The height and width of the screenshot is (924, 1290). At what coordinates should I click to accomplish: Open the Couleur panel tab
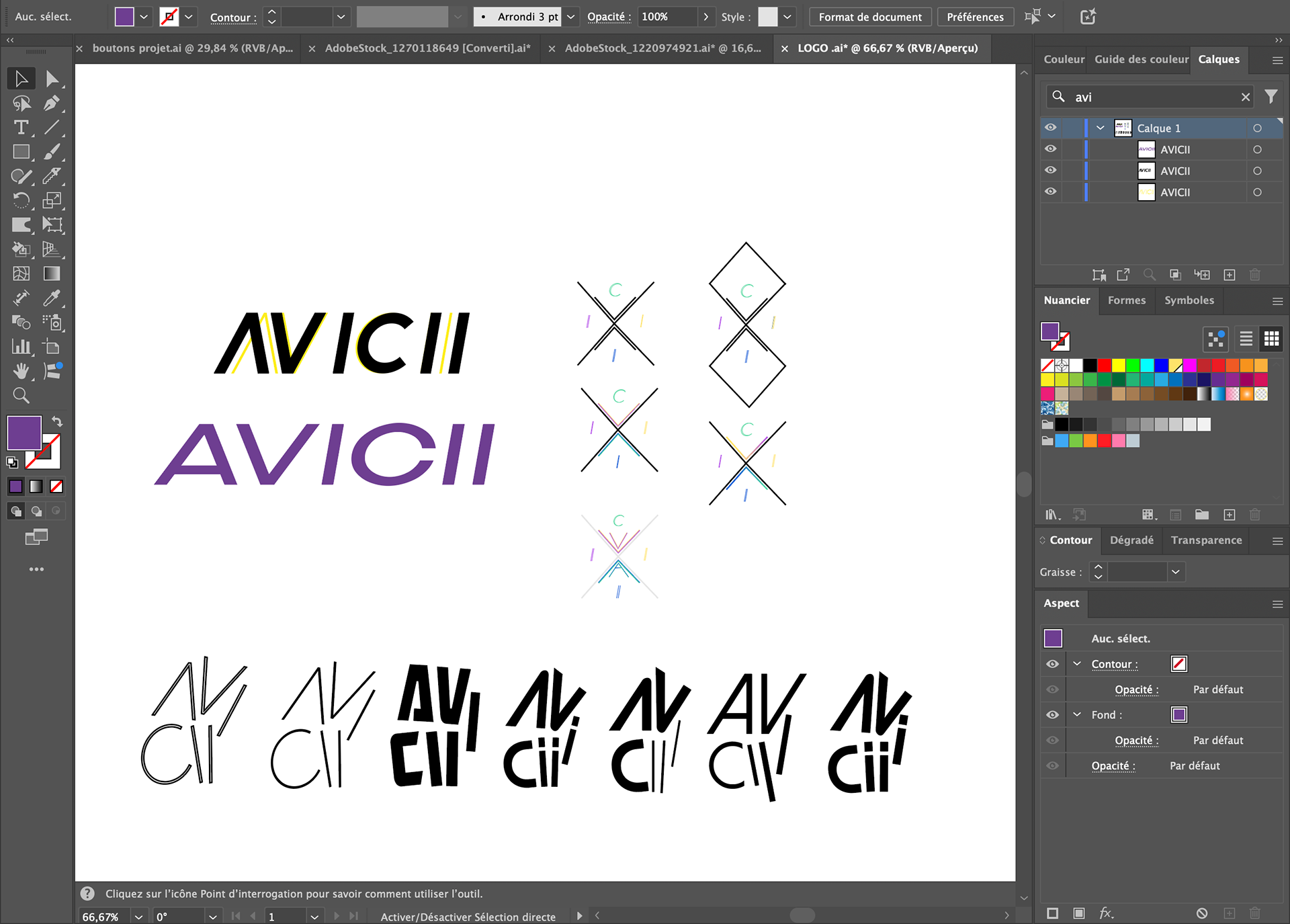tap(1064, 59)
